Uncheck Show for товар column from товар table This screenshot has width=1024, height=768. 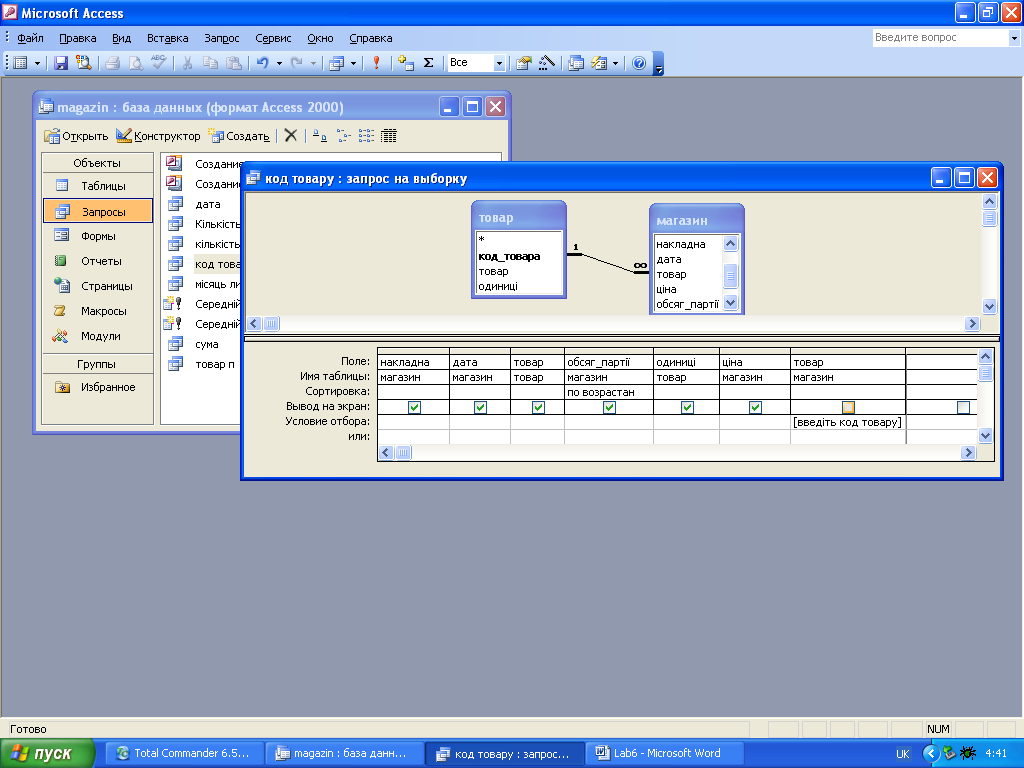tap(538, 408)
